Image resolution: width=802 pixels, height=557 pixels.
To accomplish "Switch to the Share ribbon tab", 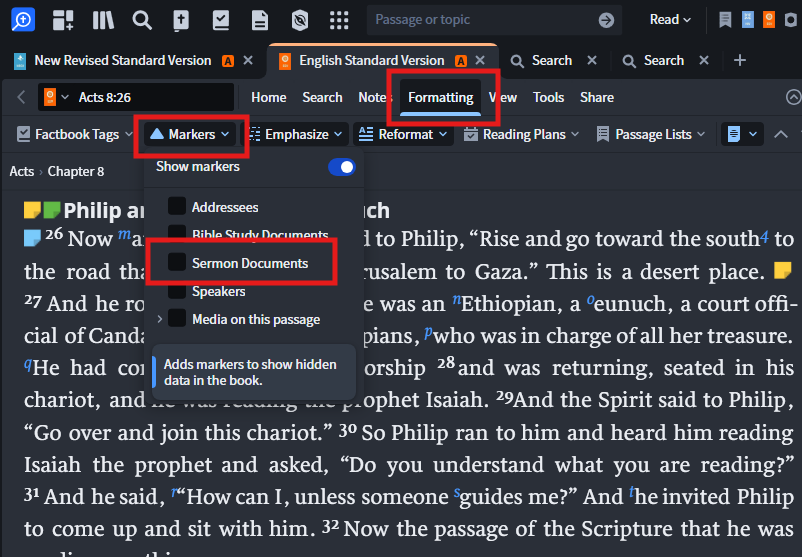I will click(x=596, y=97).
